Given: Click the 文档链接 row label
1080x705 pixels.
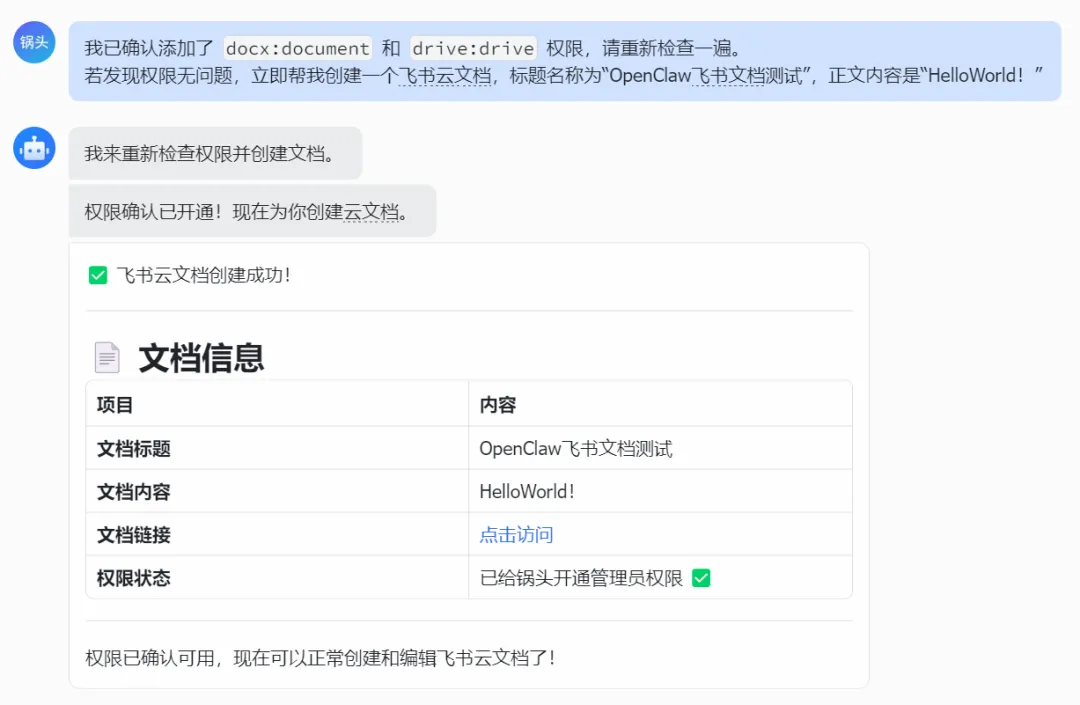Looking at the screenshot, I should tap(134, 535).
